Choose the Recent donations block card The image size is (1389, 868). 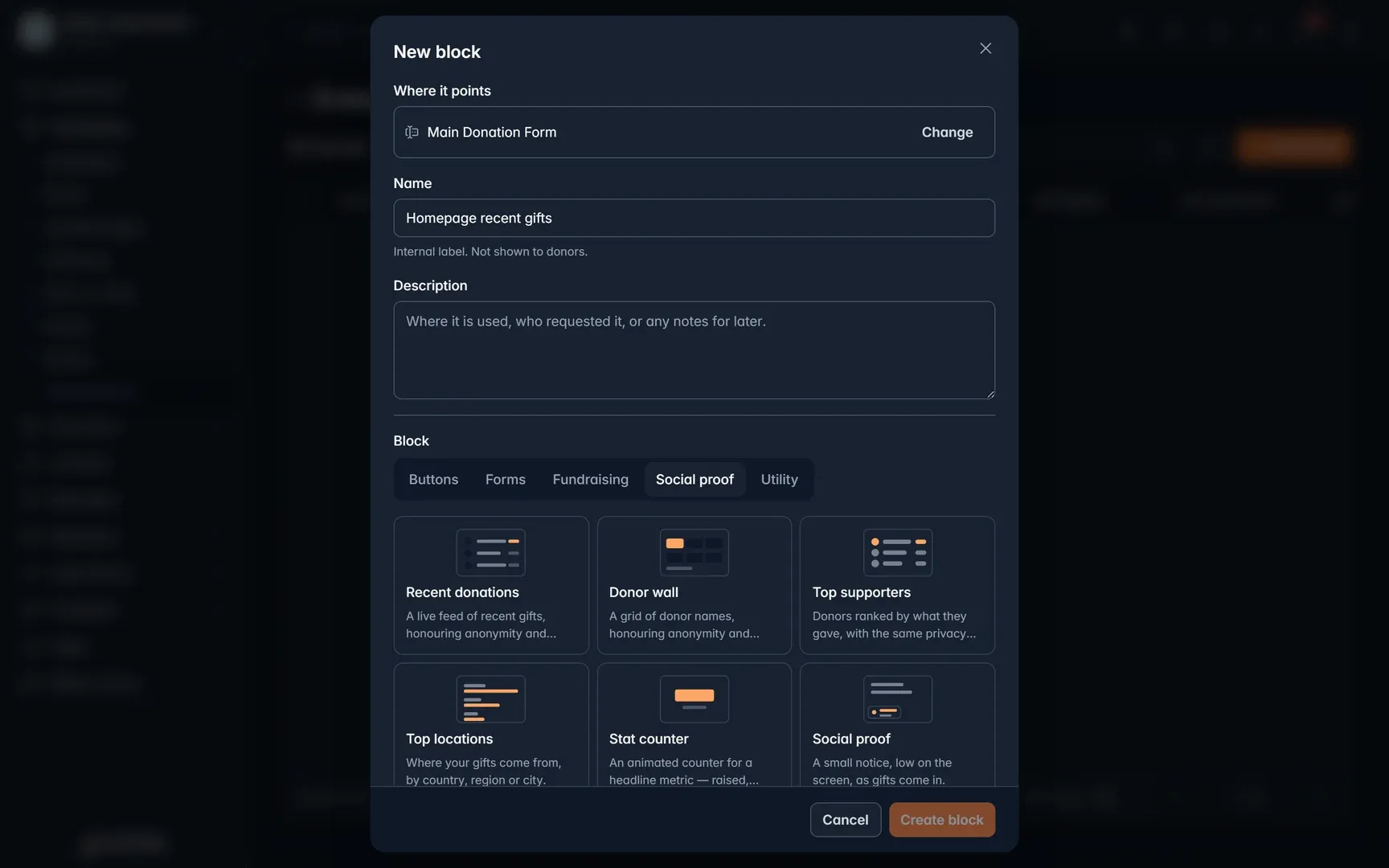pyautogui.click(x=491, y=585)
